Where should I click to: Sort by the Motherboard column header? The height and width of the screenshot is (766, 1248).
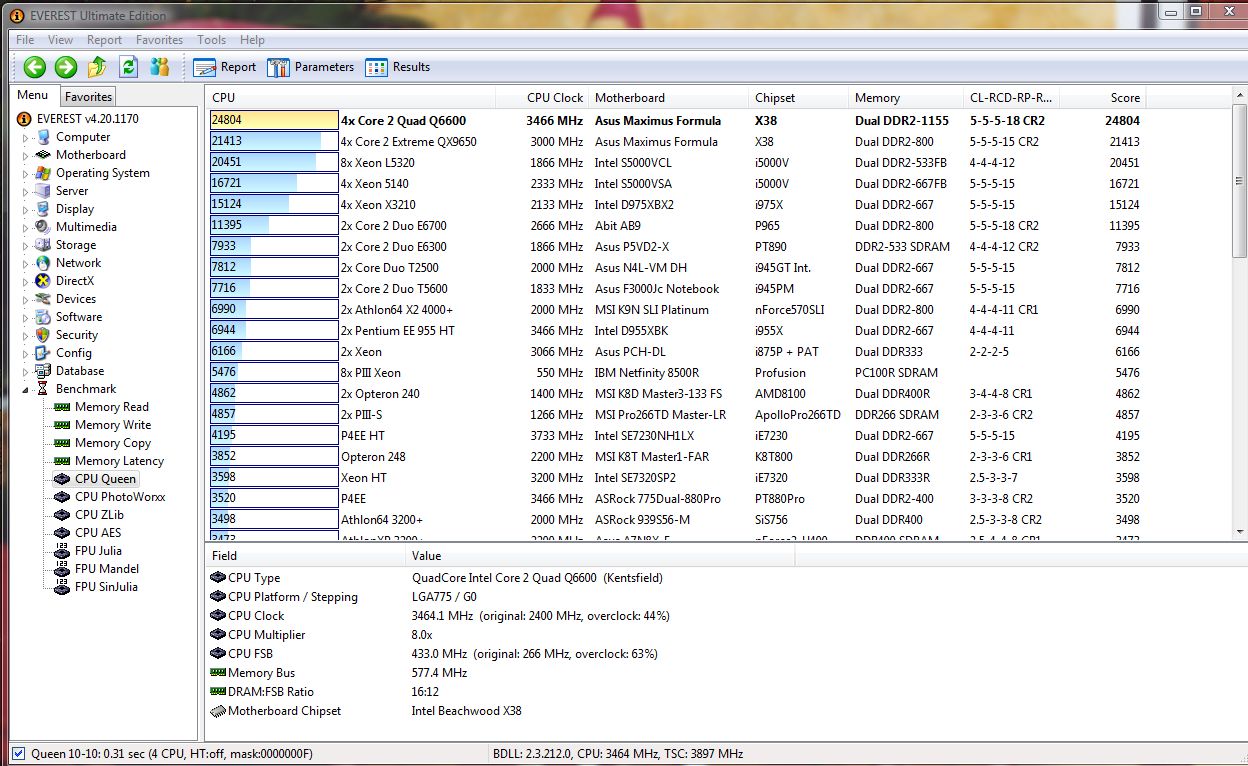668,98
